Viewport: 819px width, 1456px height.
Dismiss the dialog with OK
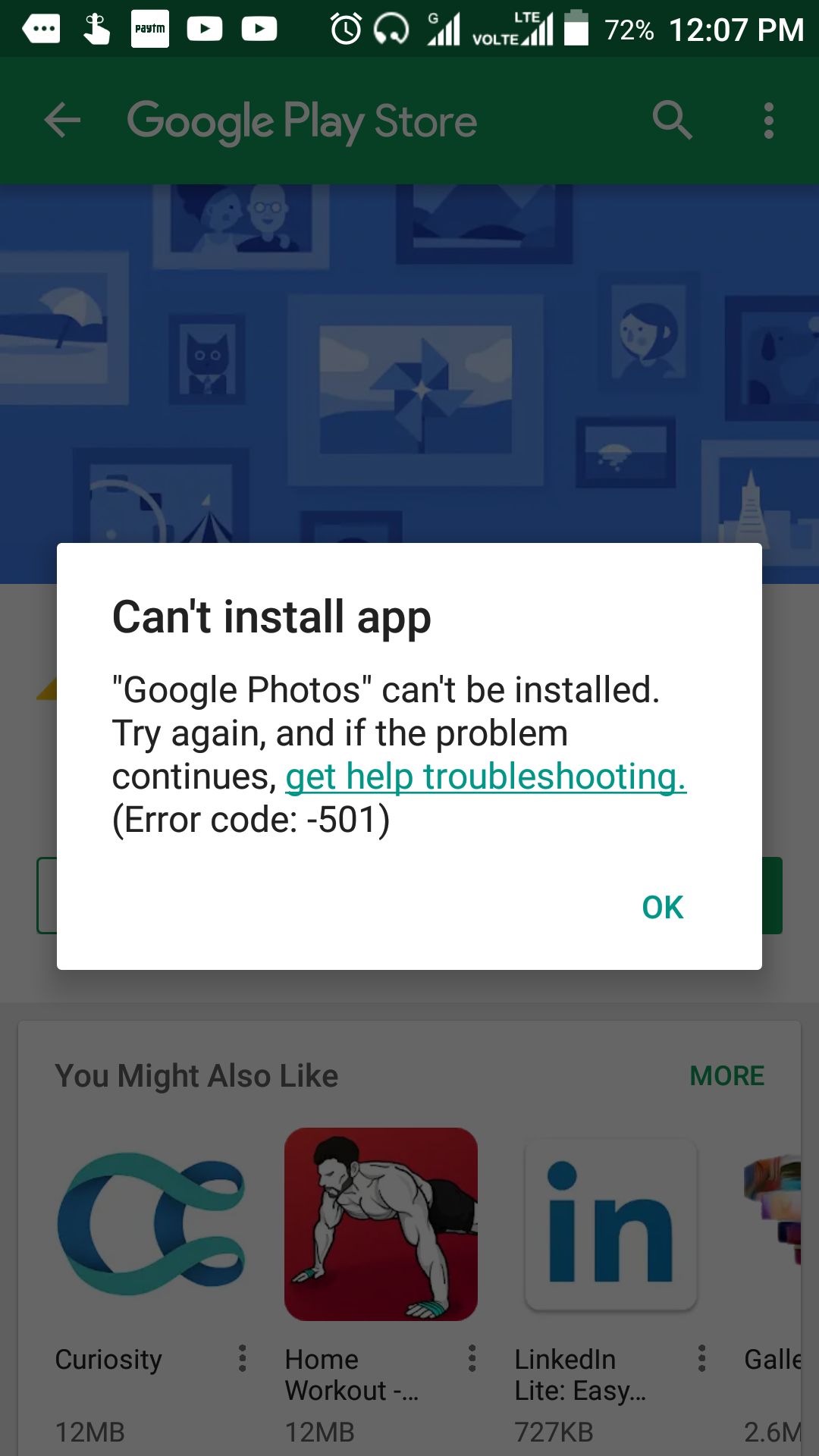coord(663,907)
